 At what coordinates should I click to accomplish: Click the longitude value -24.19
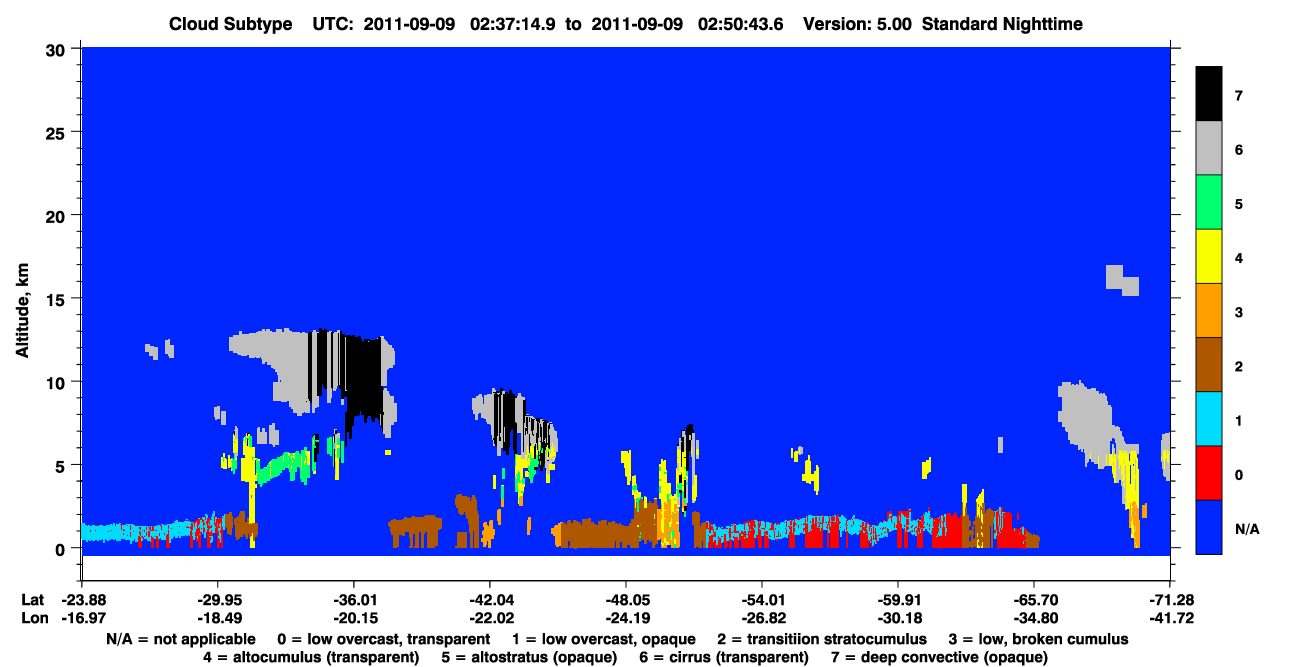625,617
